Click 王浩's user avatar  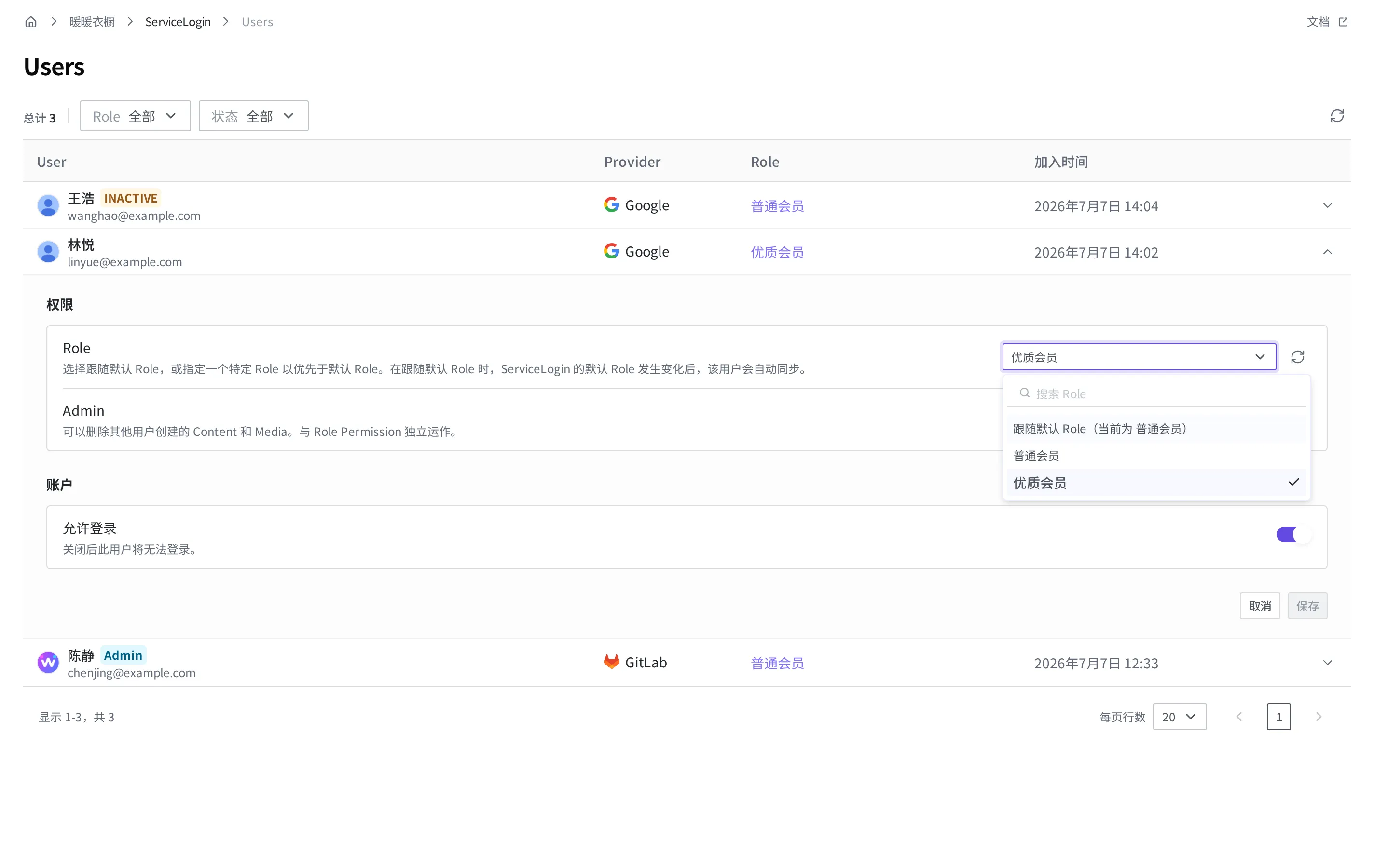click(48, 205)
